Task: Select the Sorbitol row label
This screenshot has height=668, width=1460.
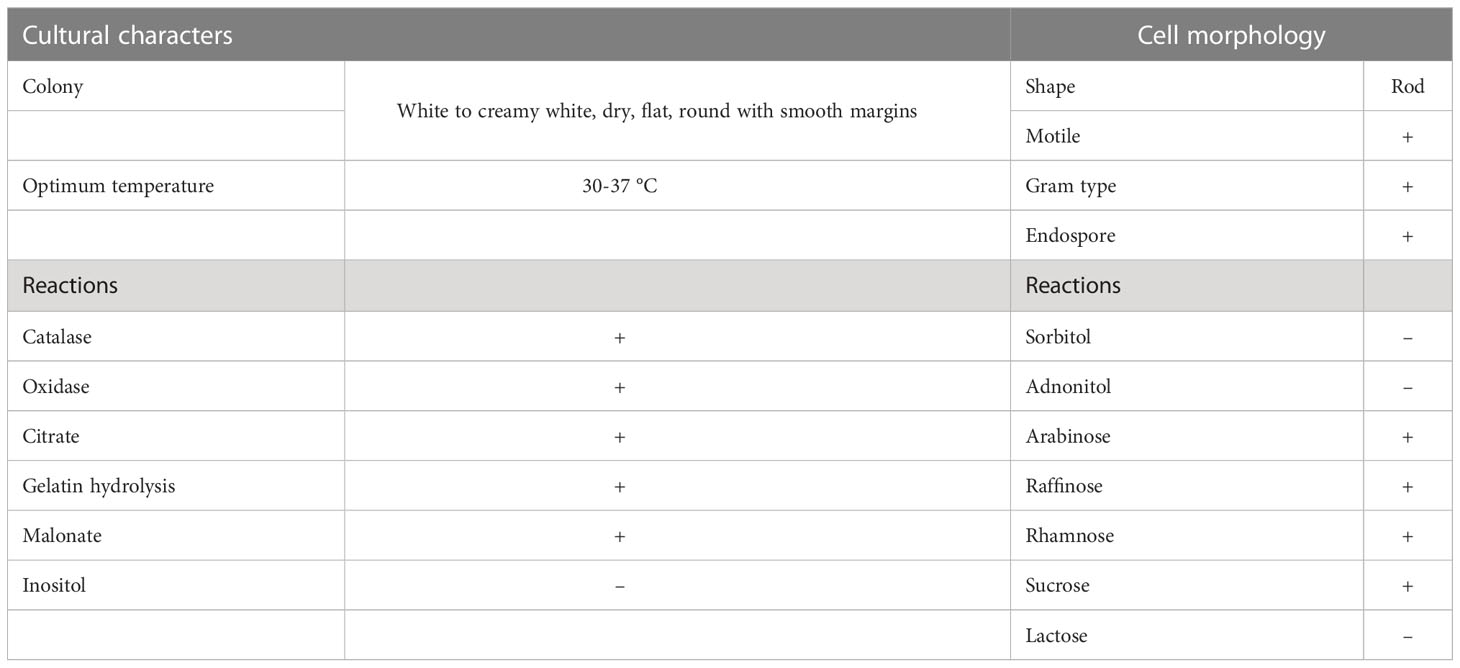Action: tap(1058, 337)
